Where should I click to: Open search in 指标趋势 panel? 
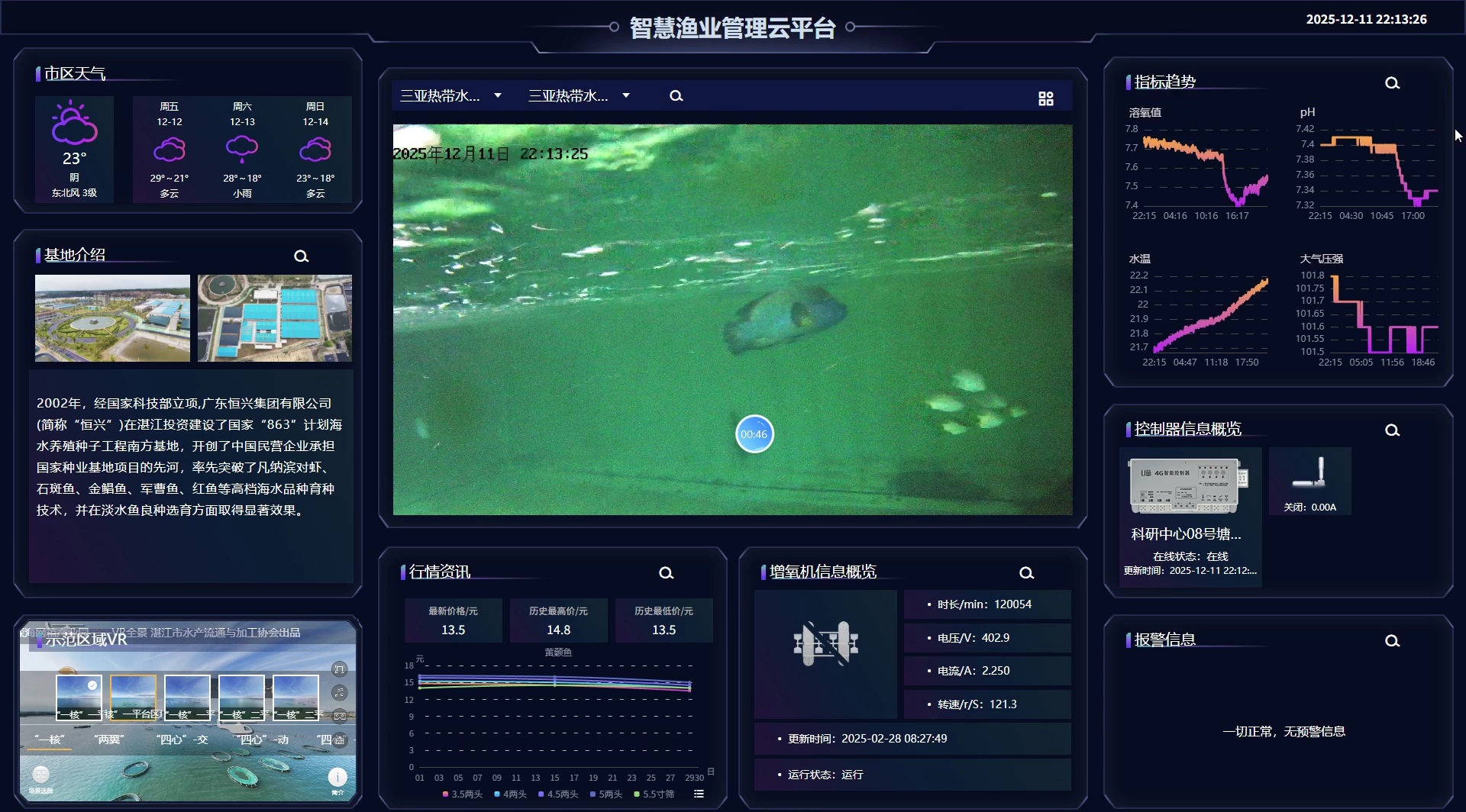click(1392, 83)
